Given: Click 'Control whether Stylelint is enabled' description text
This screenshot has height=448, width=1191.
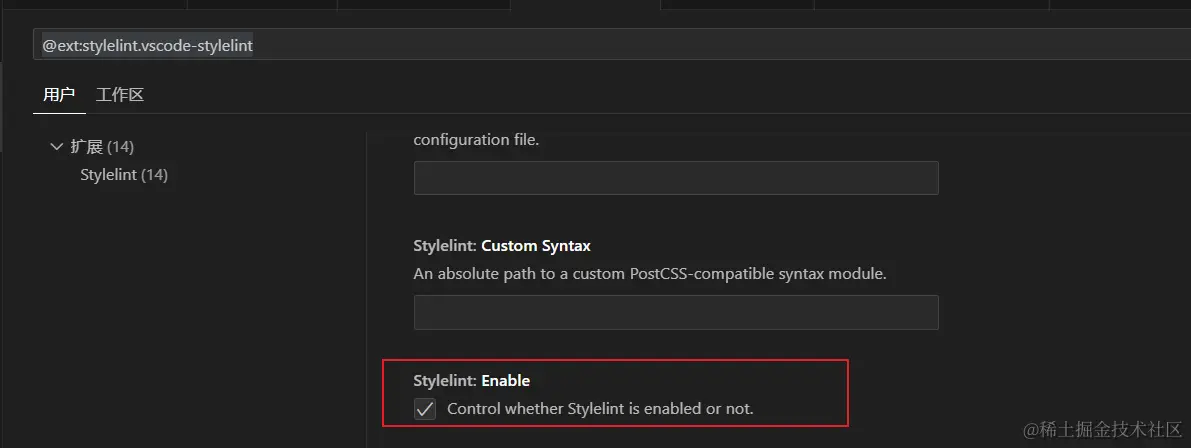Looking at the screenshot, I should 600,408.
